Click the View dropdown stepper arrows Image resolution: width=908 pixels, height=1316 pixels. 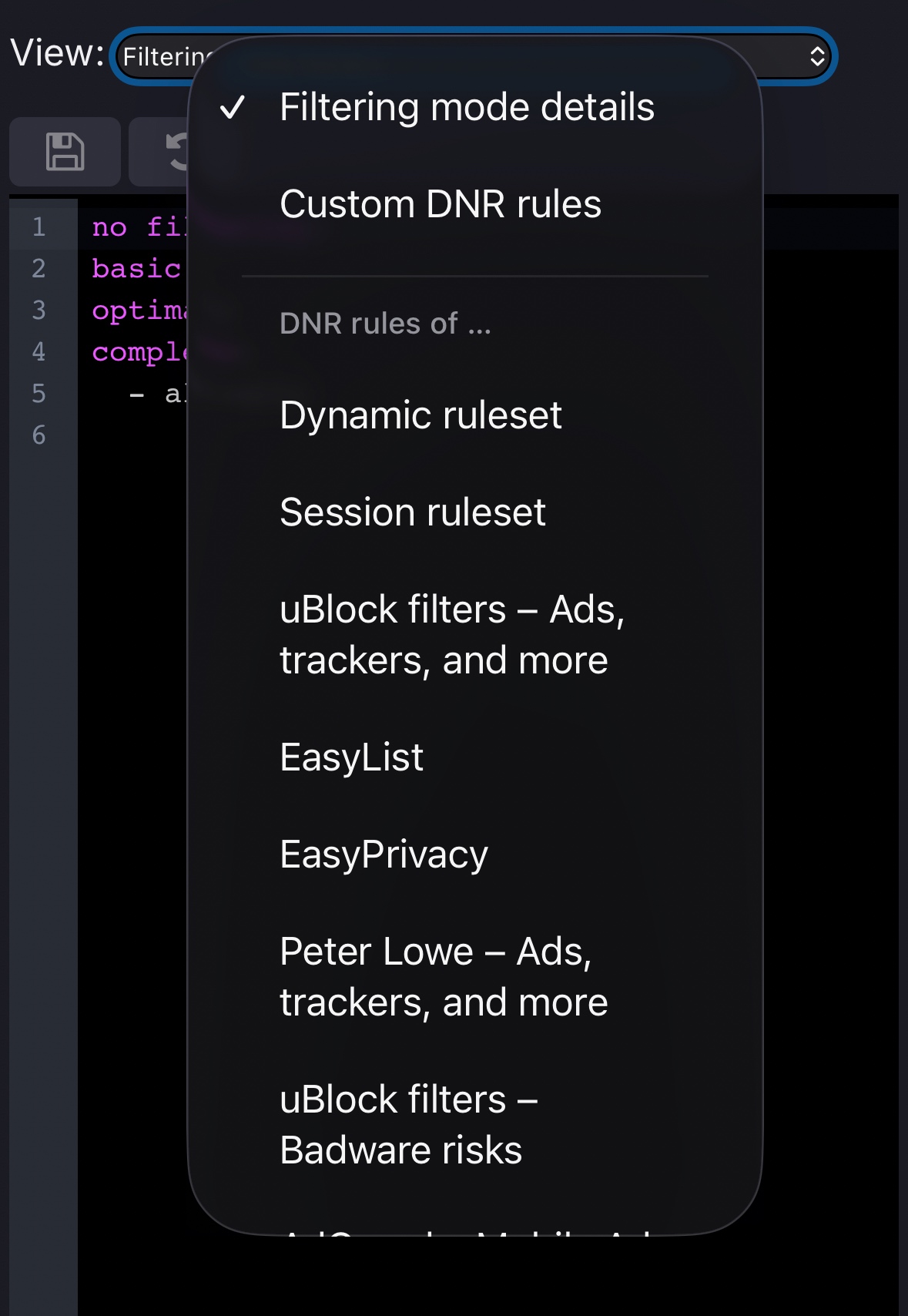[816, 57]
